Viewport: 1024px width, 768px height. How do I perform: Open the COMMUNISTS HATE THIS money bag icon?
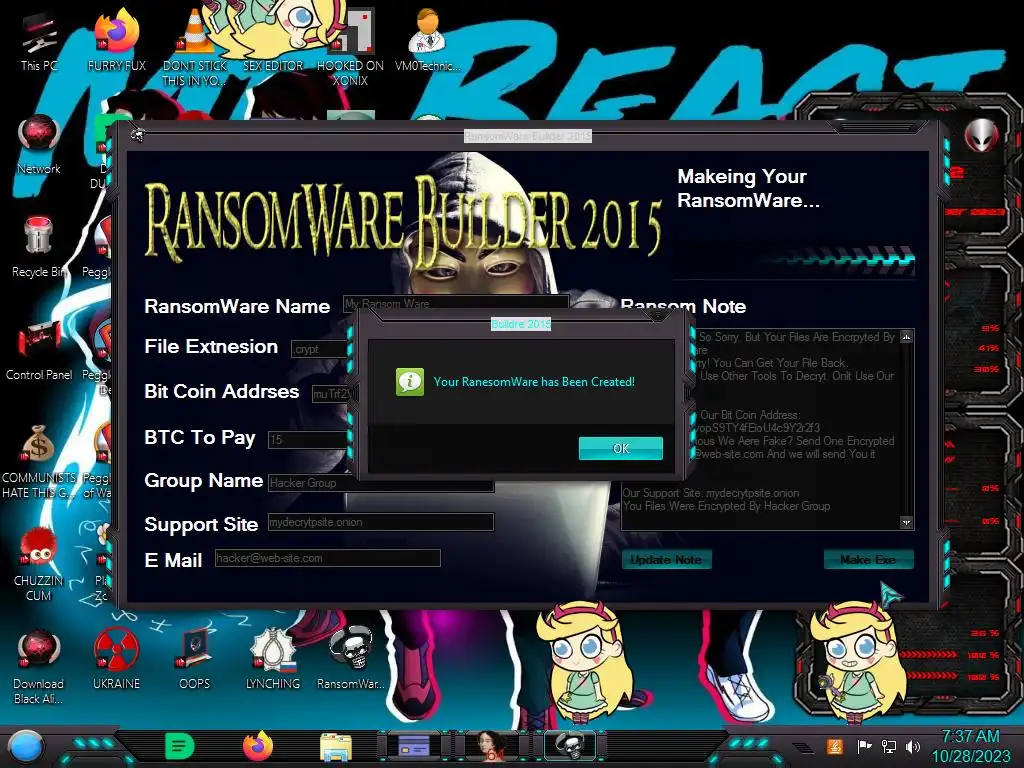coord(39,462)
